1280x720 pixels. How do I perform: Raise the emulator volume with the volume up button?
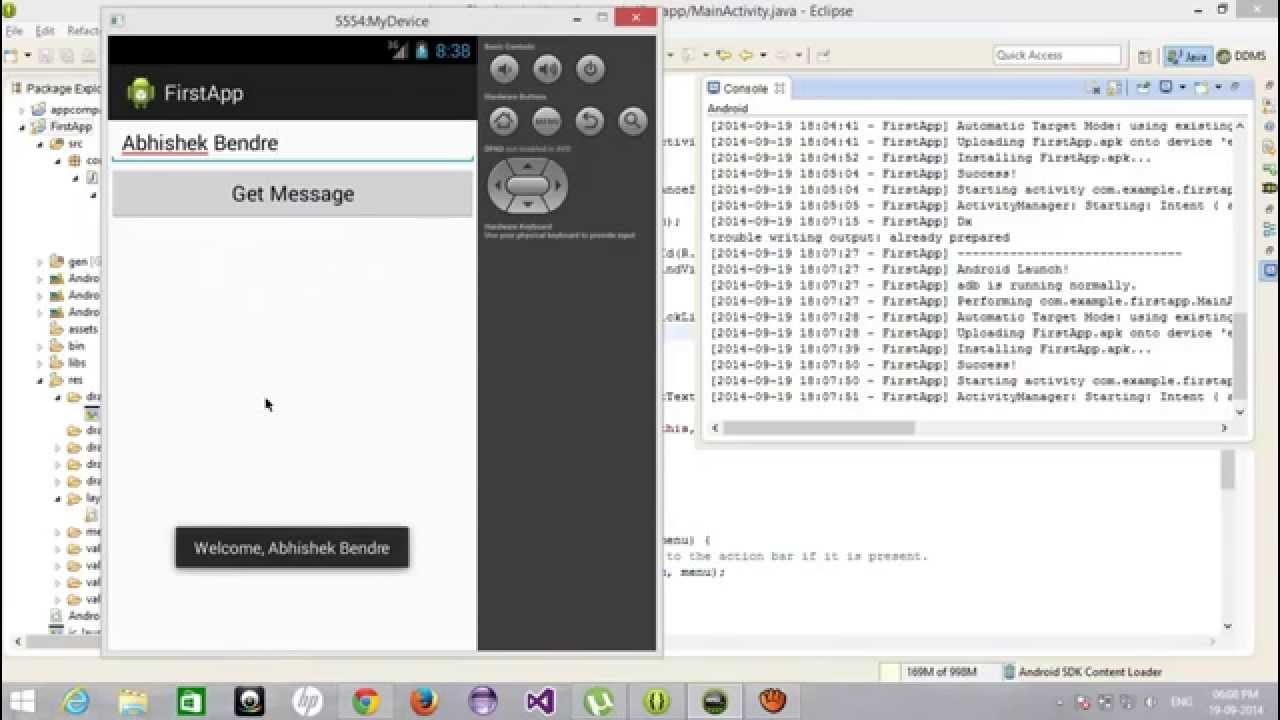(x=547, y=68)
